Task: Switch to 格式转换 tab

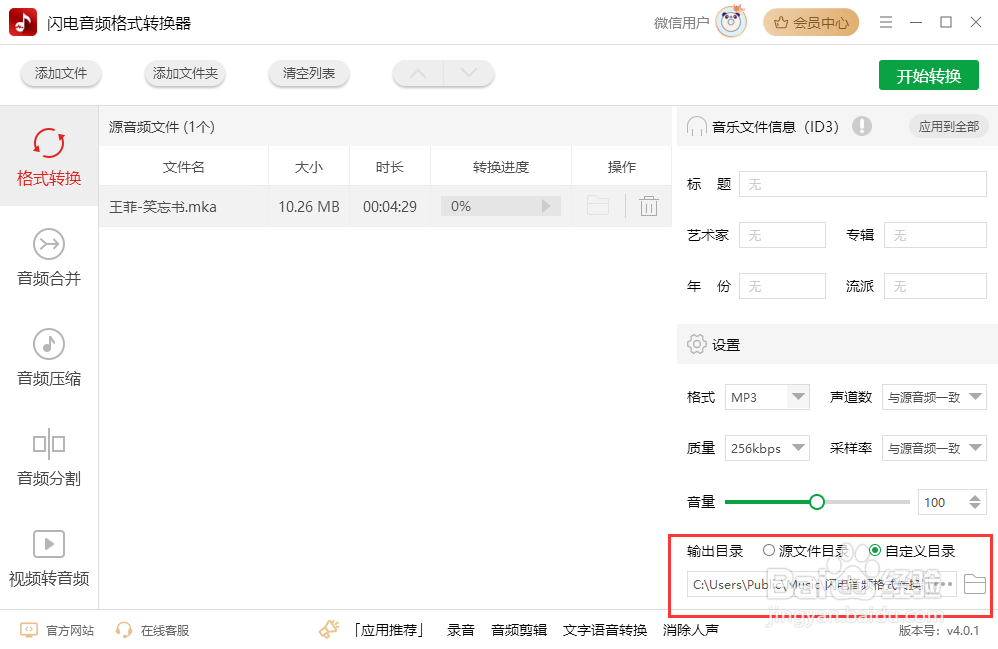Action: click(x=49, y=157)
